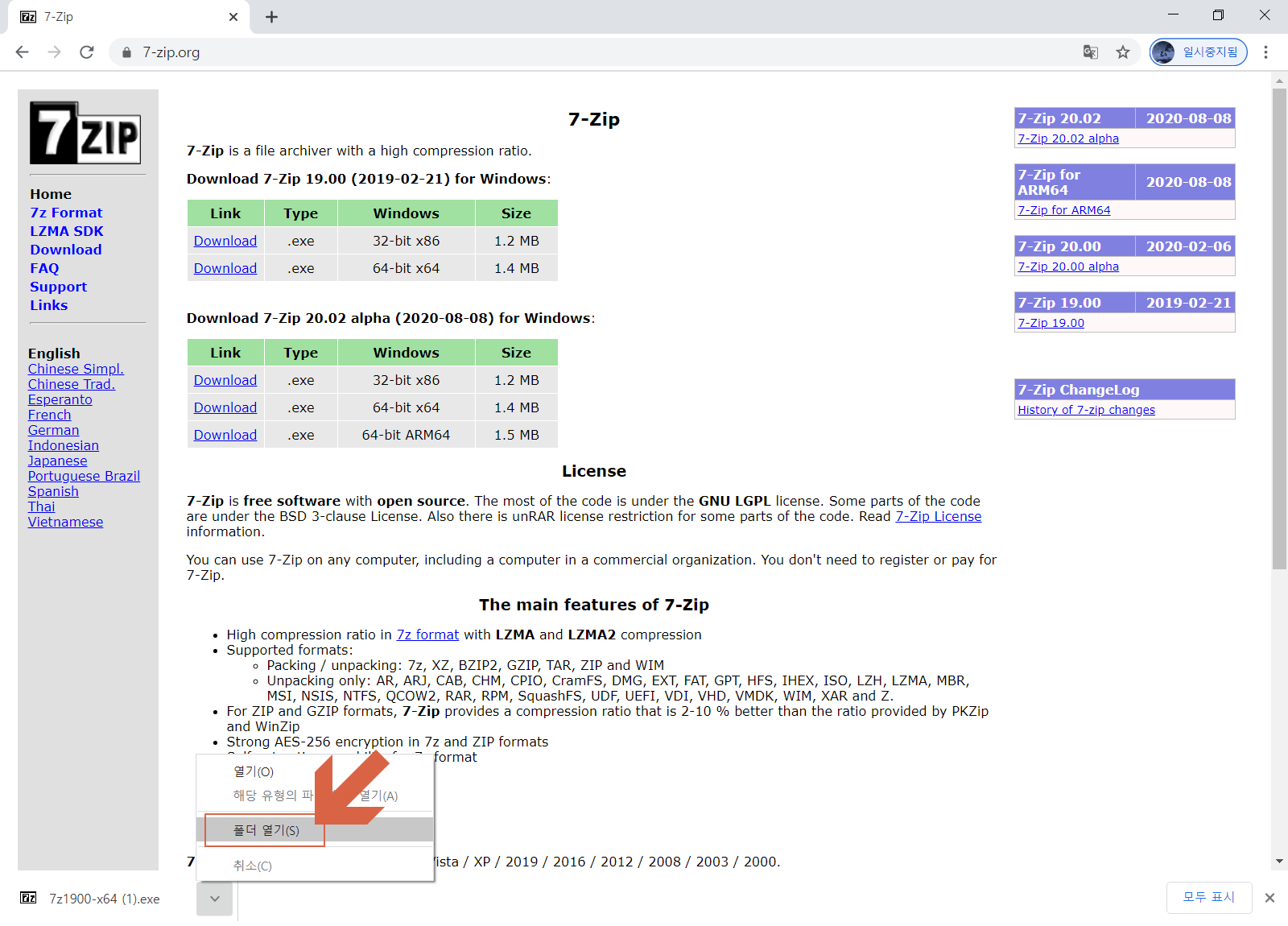
Task: Open the LZMA SDK sidebar link
Action: click(67, 231)
